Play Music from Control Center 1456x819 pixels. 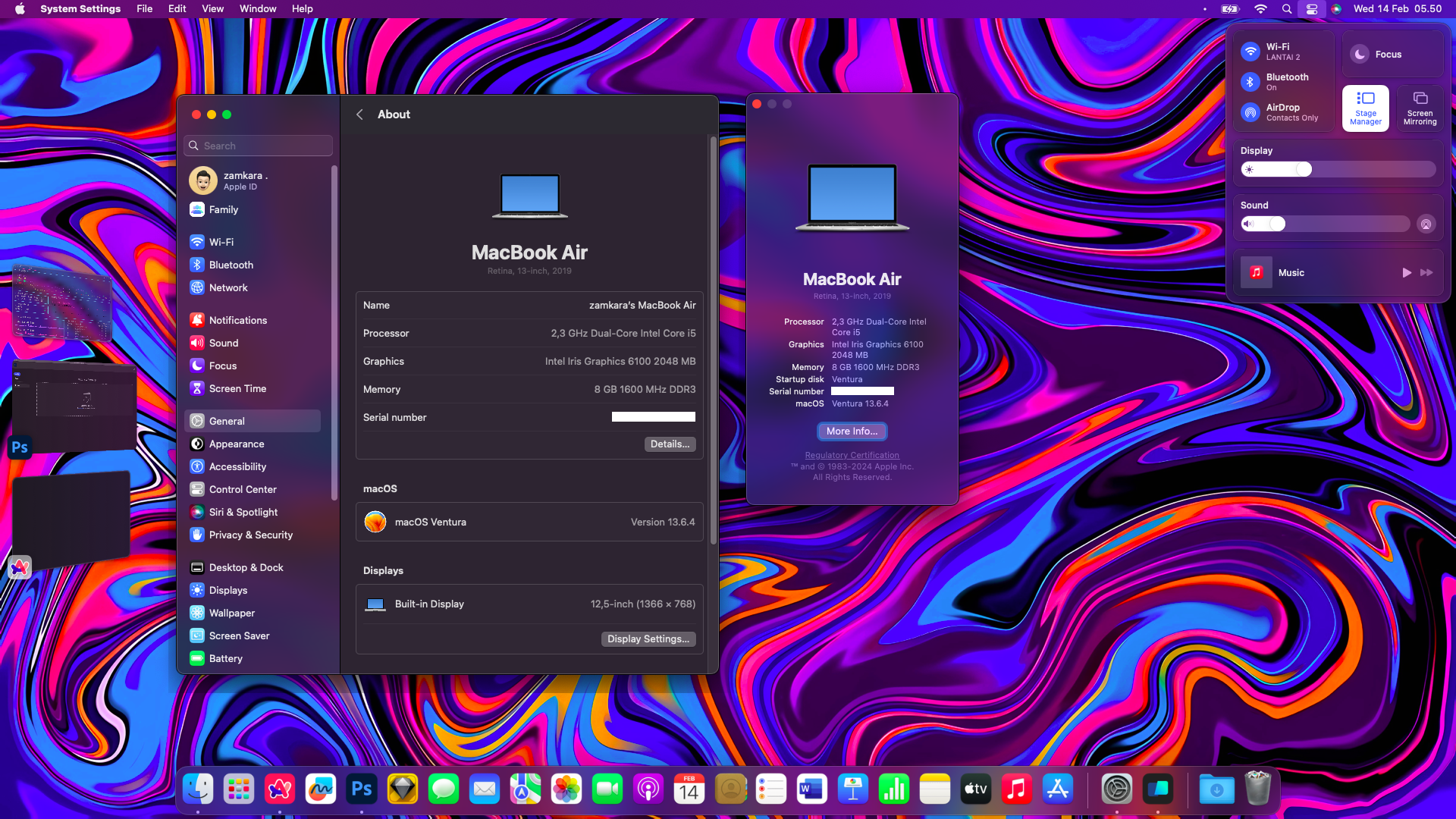1407,273
